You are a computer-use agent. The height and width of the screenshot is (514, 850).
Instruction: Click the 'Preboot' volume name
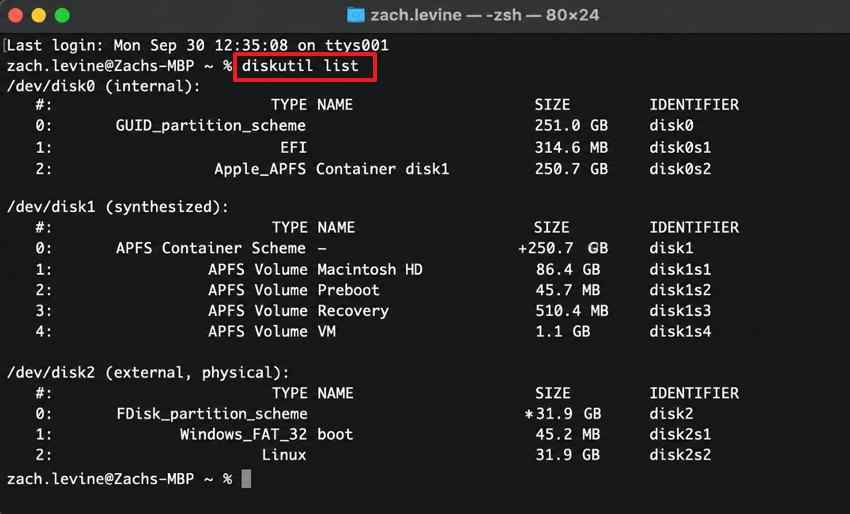coord(348,290)
